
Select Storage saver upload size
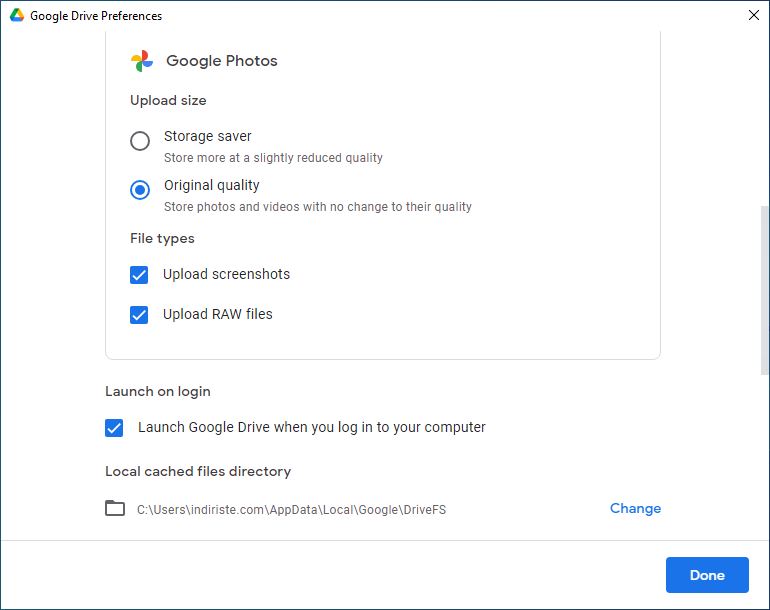(x=140, y=141)
